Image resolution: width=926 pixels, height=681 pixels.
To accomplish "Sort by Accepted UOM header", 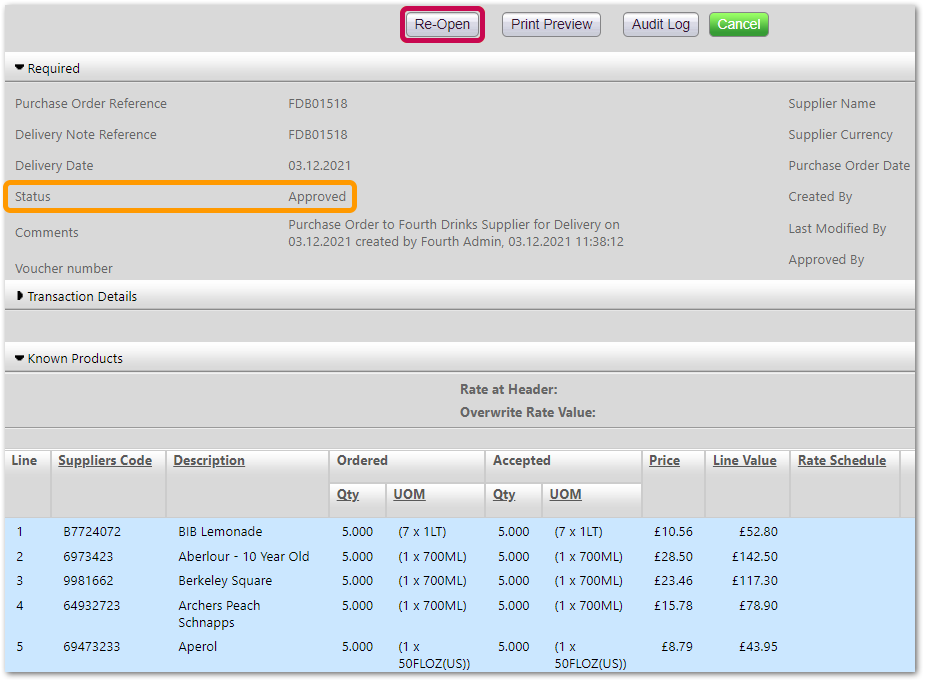I will click(x=565, y=494).
